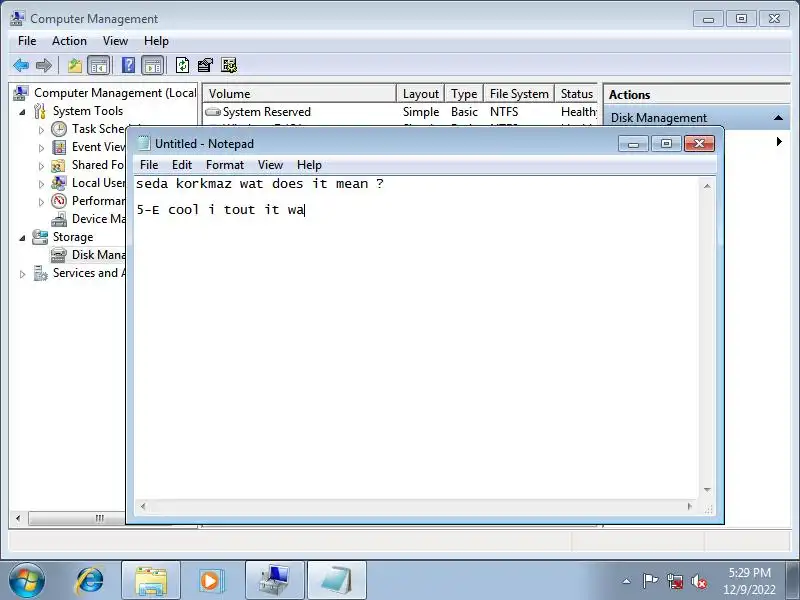
Task: Switch to Notepad taskbar button
Action: (336, 581)
